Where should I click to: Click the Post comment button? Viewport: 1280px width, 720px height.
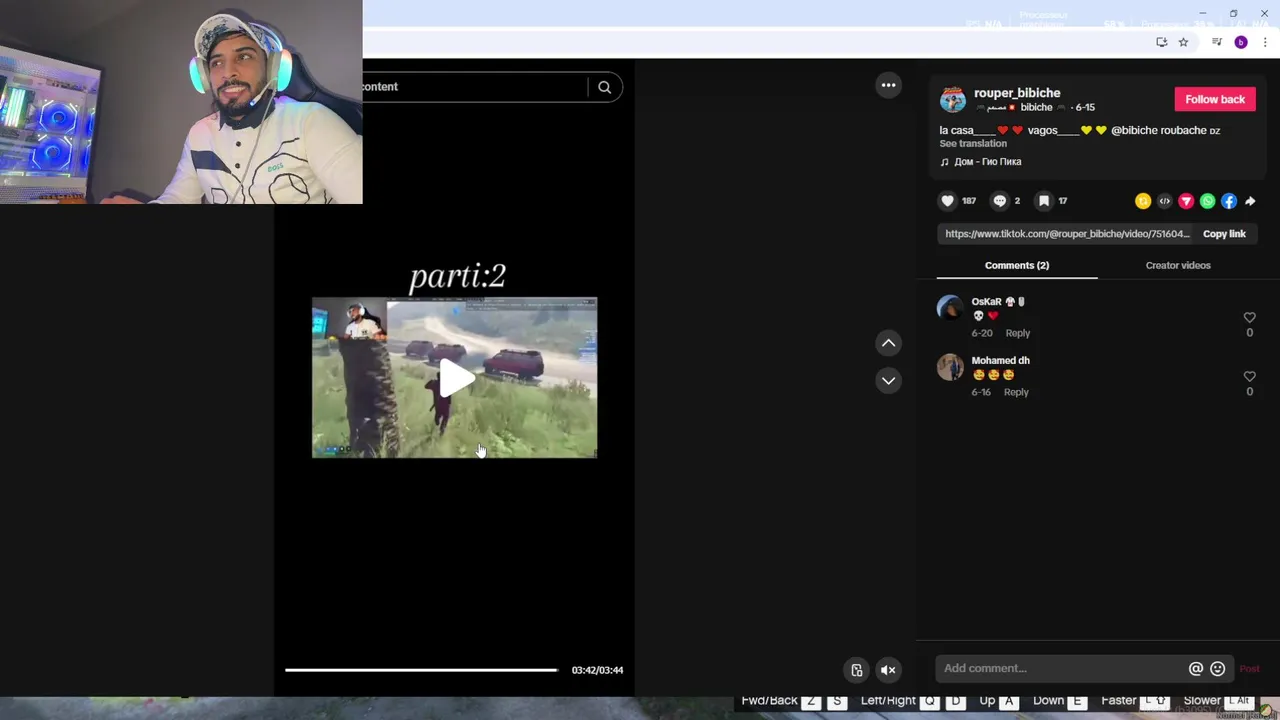click(1249, 669)
